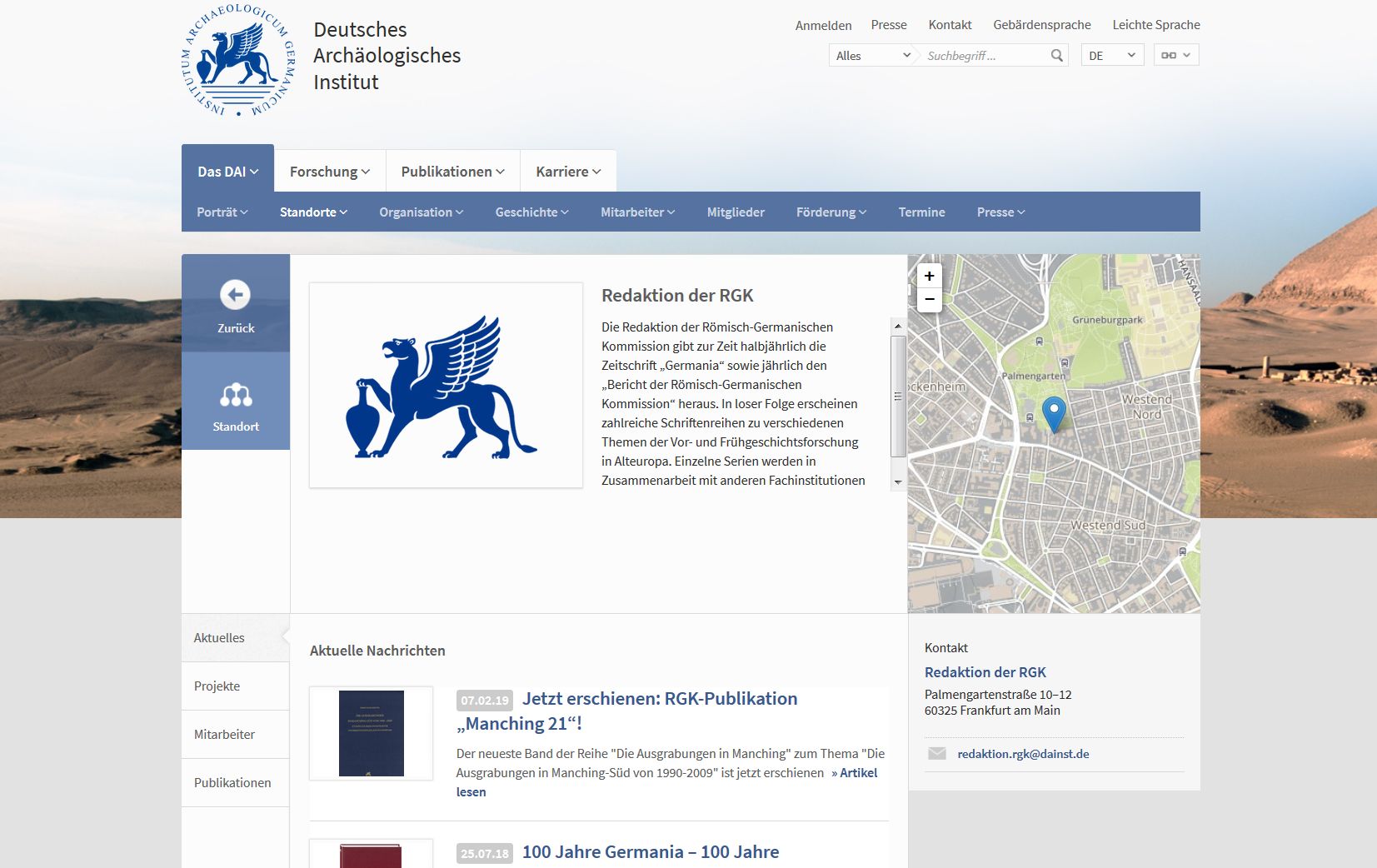
Task: Click the Deutsches Archäologisches Institut title
Action: [387, 56]
